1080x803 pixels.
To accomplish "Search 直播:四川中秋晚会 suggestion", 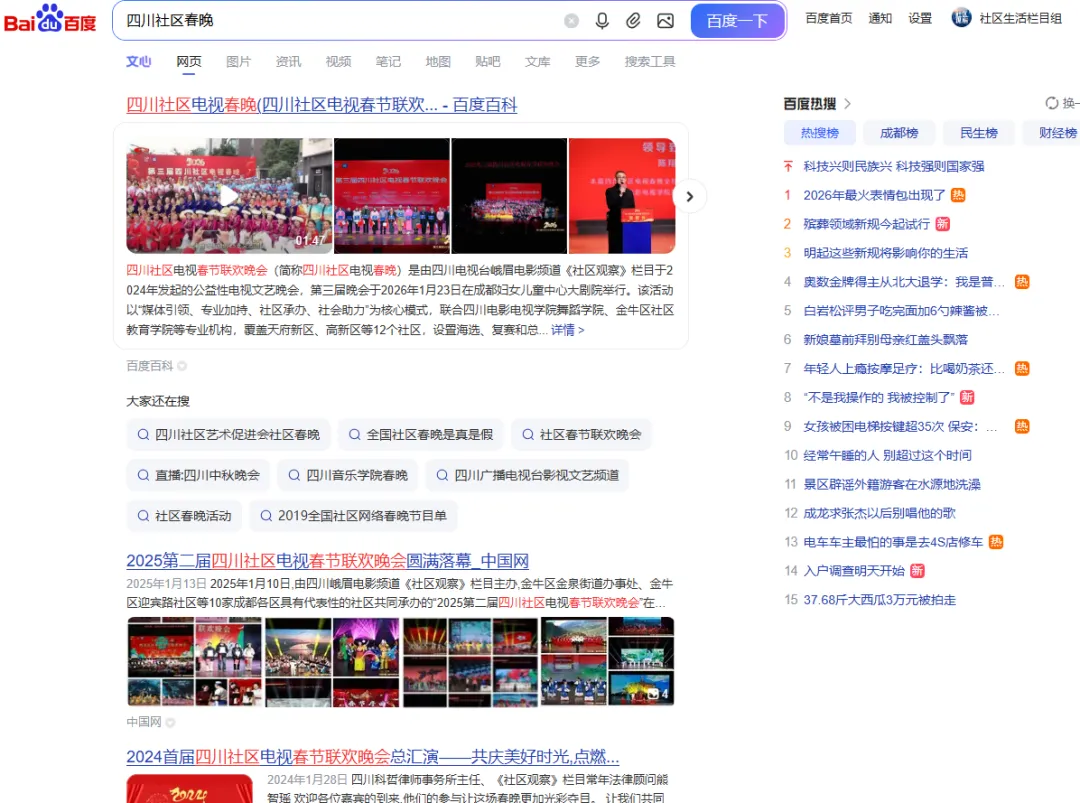I will (x=198, y=475).
